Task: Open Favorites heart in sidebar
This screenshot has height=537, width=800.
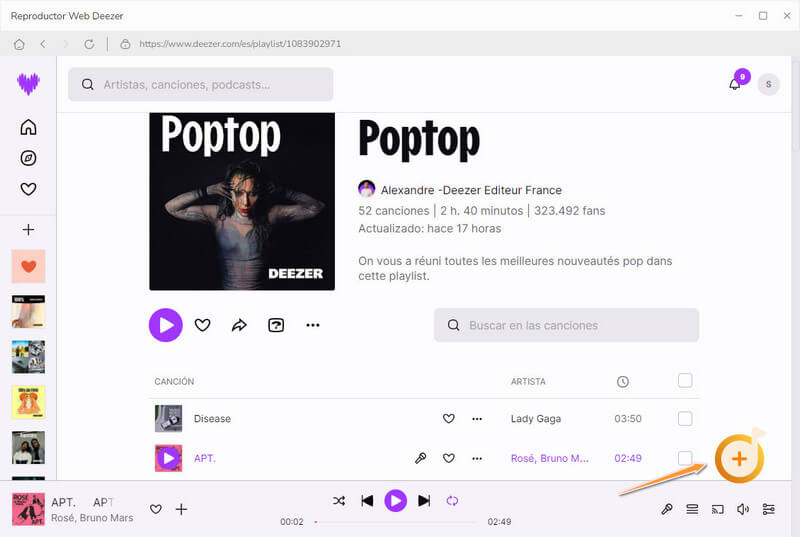Action: click(x=29, y=189)
